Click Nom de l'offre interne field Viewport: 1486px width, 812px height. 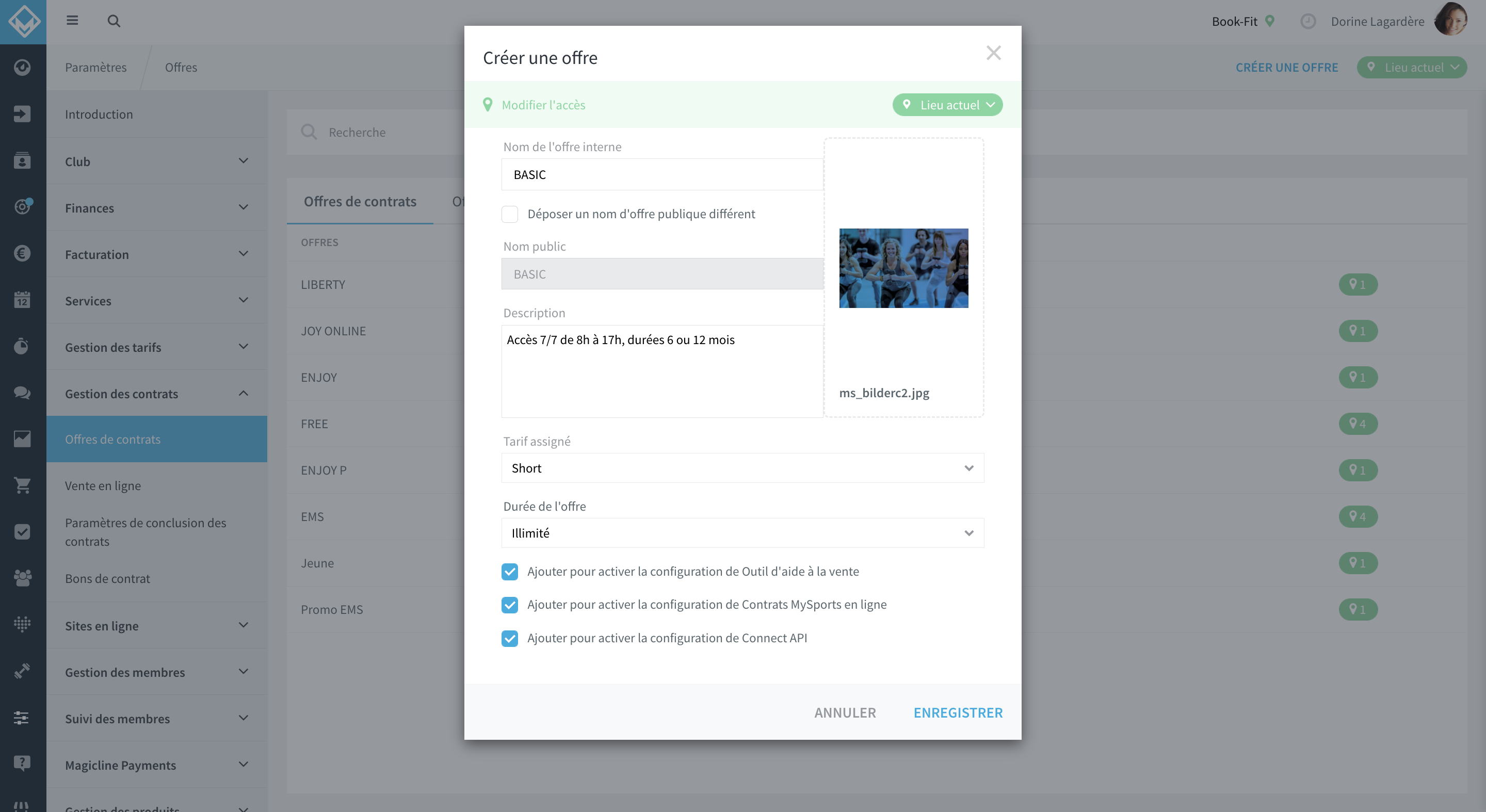(662, 174)
